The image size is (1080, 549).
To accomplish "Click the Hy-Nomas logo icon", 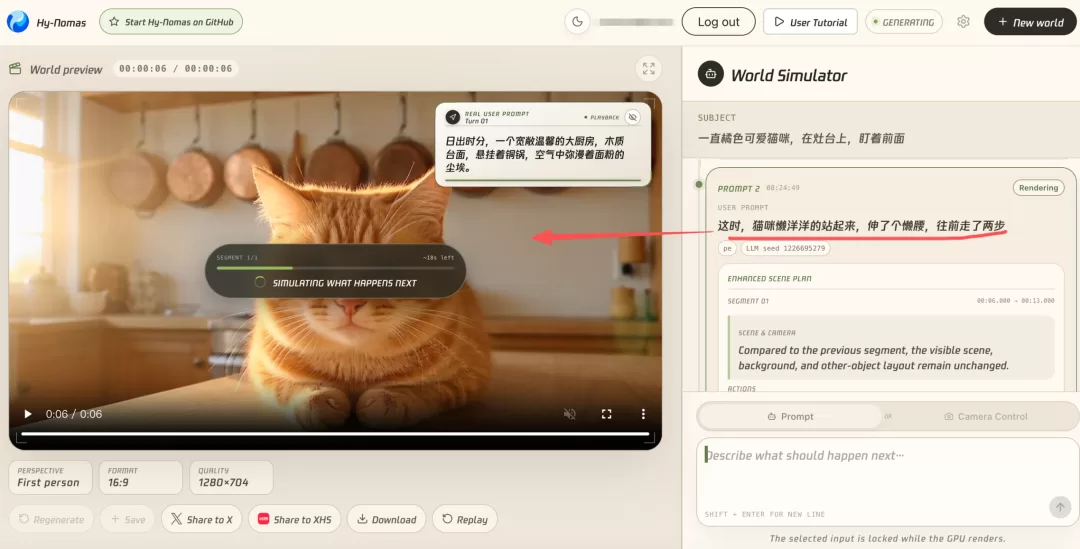I will point(18,22).
